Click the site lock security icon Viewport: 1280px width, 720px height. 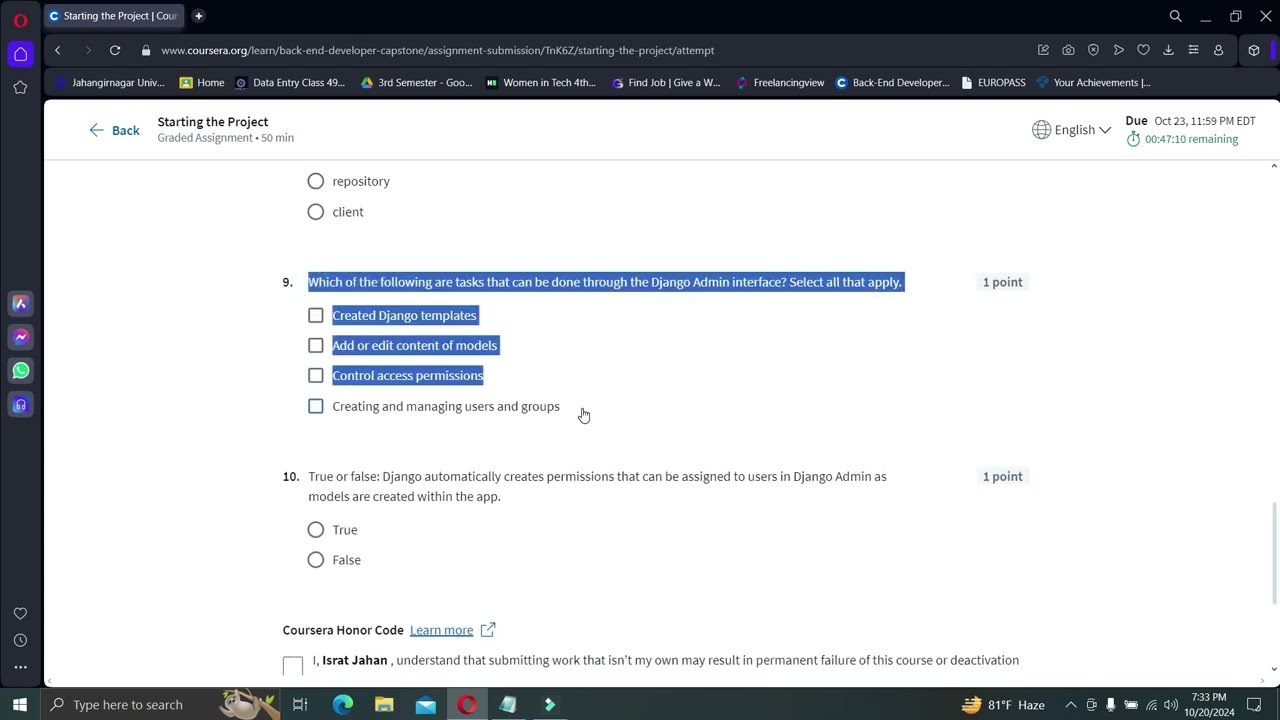(x=146, y=50)
